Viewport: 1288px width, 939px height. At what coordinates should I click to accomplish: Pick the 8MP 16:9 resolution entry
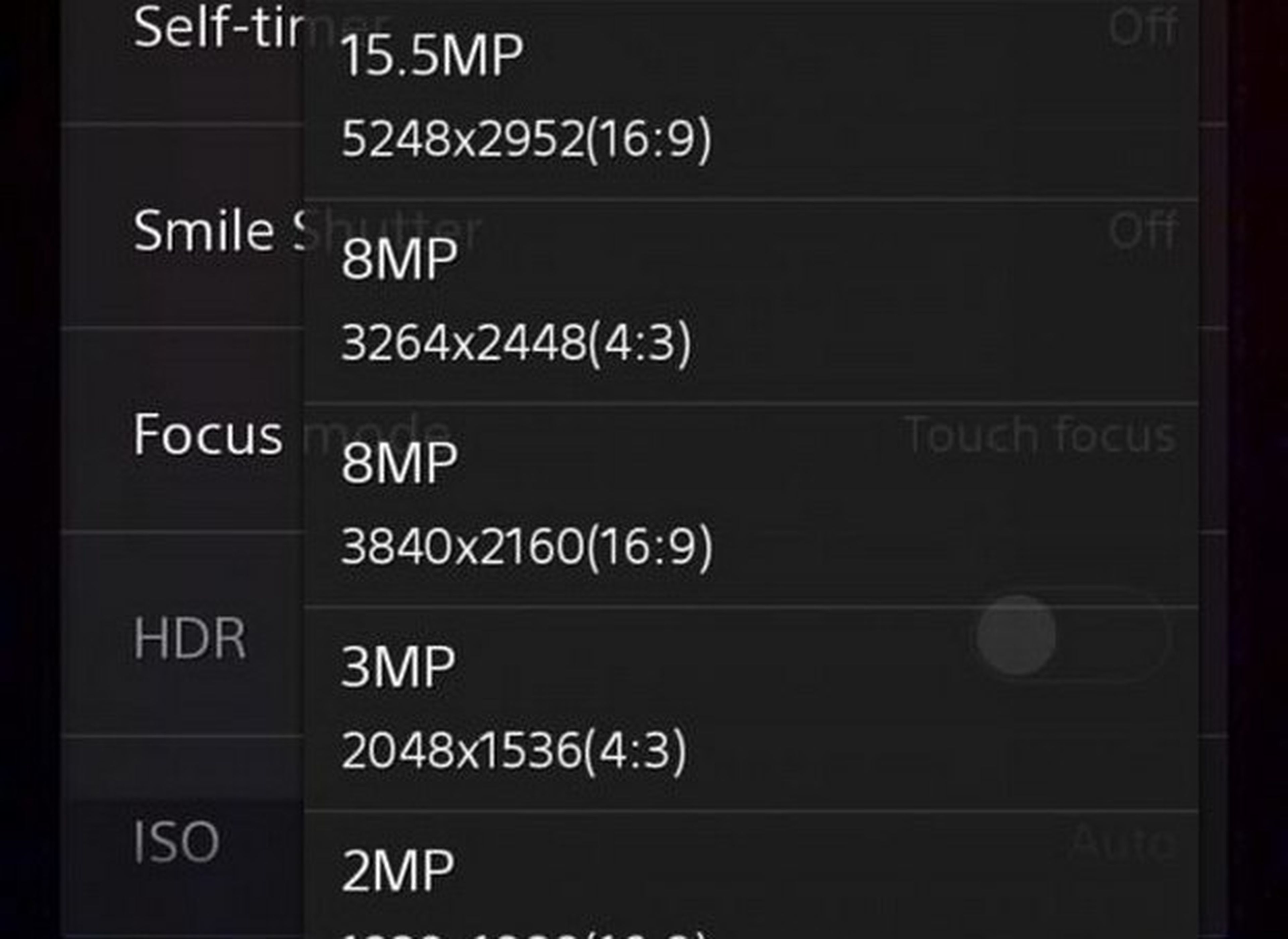coord(751,505)
